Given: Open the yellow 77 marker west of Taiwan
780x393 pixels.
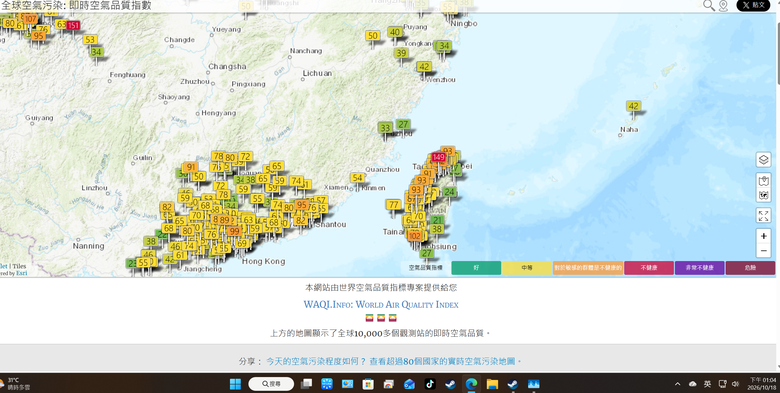Looking at the screenshot, I should (394, 204).
